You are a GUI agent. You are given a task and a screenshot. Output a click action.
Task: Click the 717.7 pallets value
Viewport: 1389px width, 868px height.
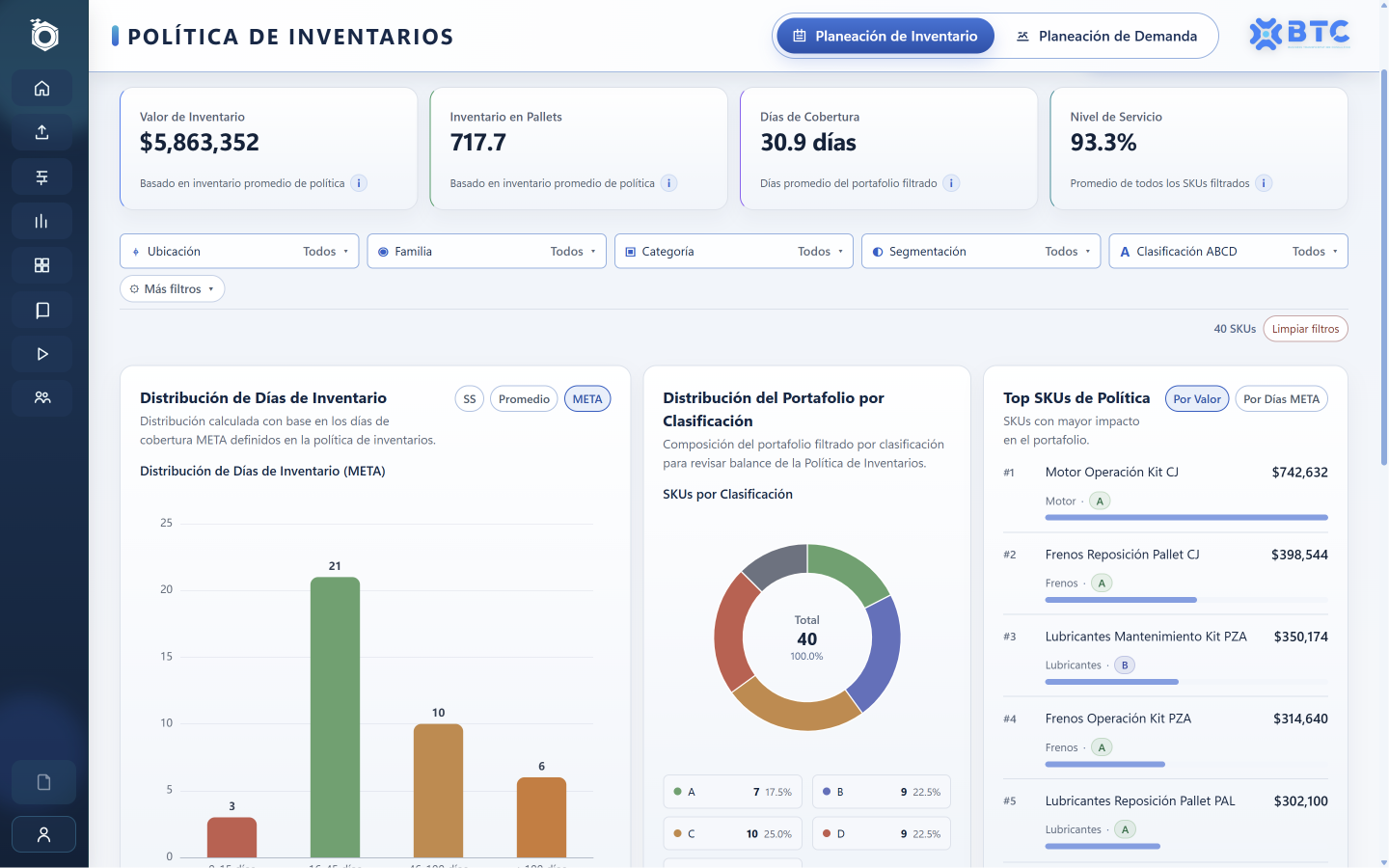[x=477, y=143]
